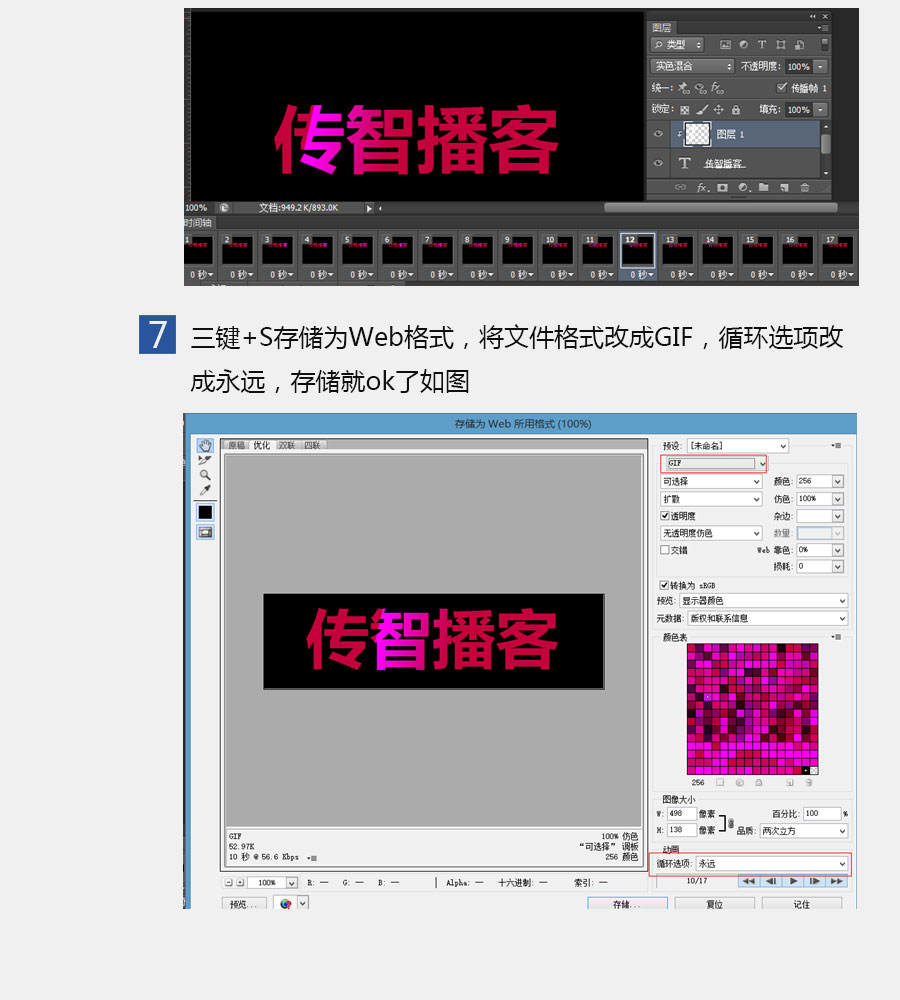Select the black swatch in color table

click(806, 770)
